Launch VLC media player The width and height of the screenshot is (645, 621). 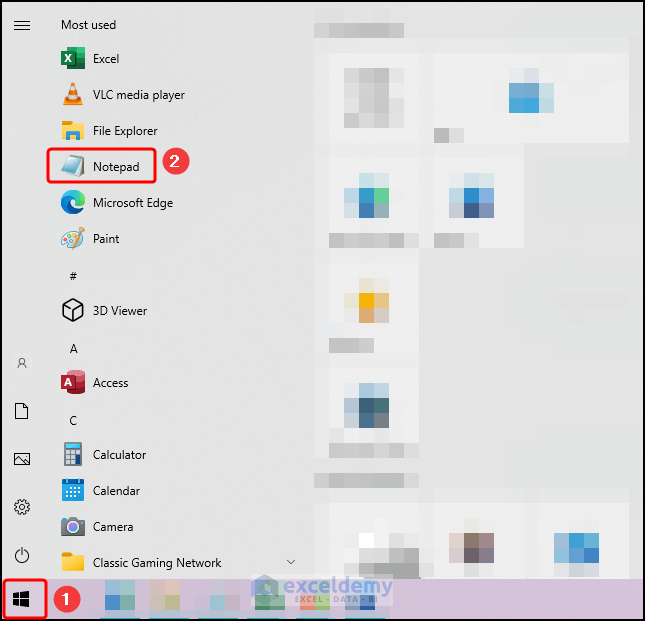click(x=123, y=95)
